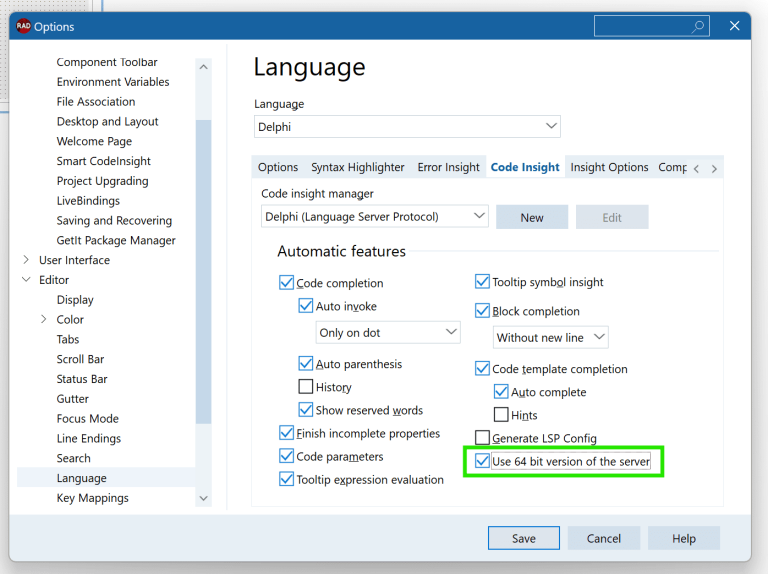Select Display under Editor
The width and height of the screenshot is (768, 574).
(x=75, y=300)
